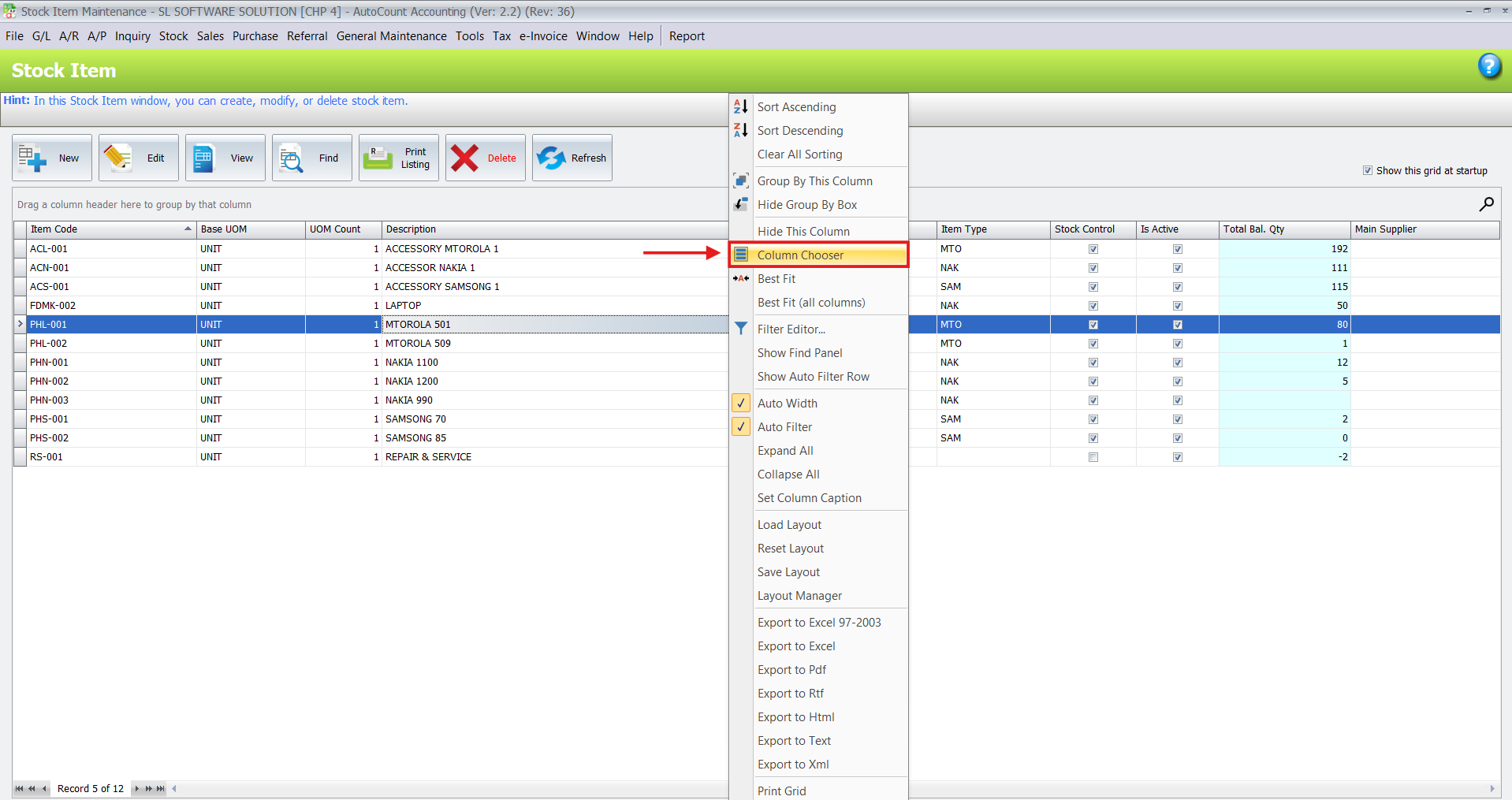The width and height of the screenshot is (1512, 800).
Task: Open the General Maintenance menu
Action: (x=391, y=36)
